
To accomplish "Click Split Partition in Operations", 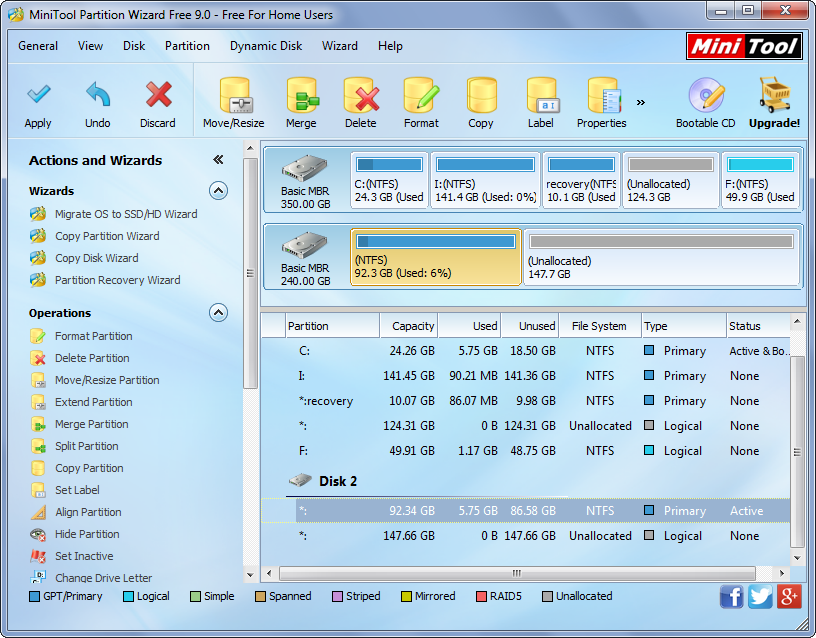I will coord(87,445).
